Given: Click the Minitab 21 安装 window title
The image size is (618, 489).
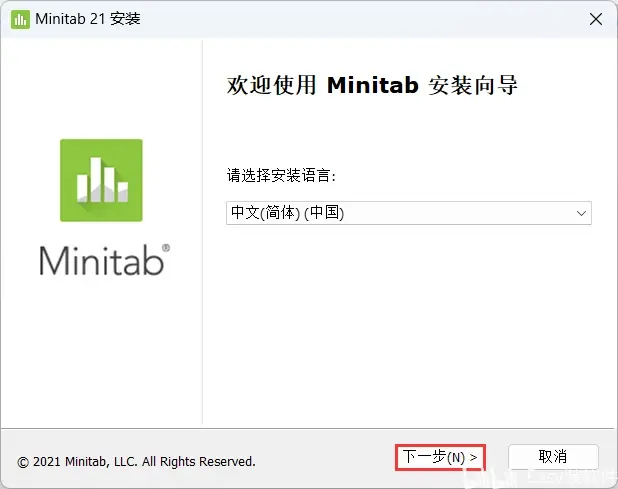Looking at the screenshot, I should pyautogui.click(x=88, y=19).
